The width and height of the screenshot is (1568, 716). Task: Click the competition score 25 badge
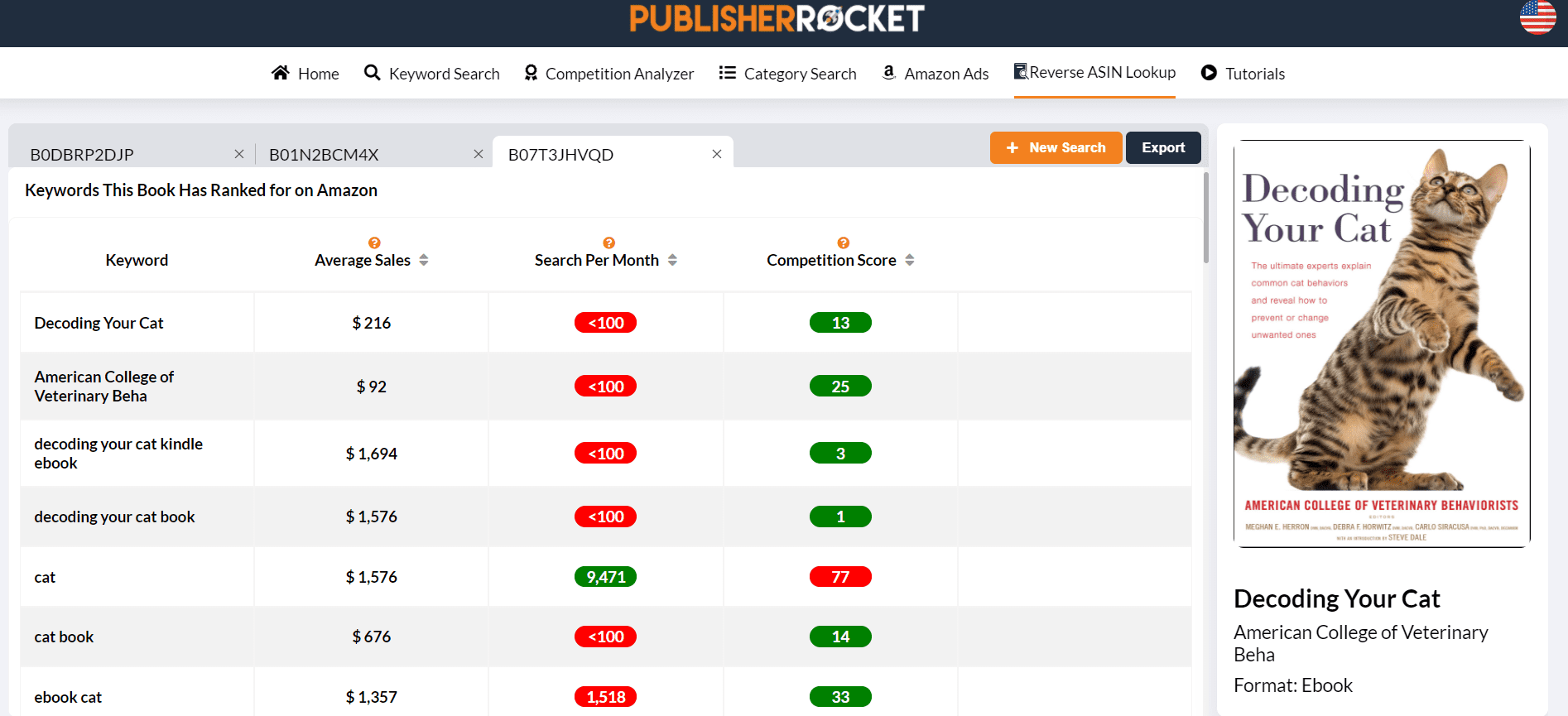[840, 387]
